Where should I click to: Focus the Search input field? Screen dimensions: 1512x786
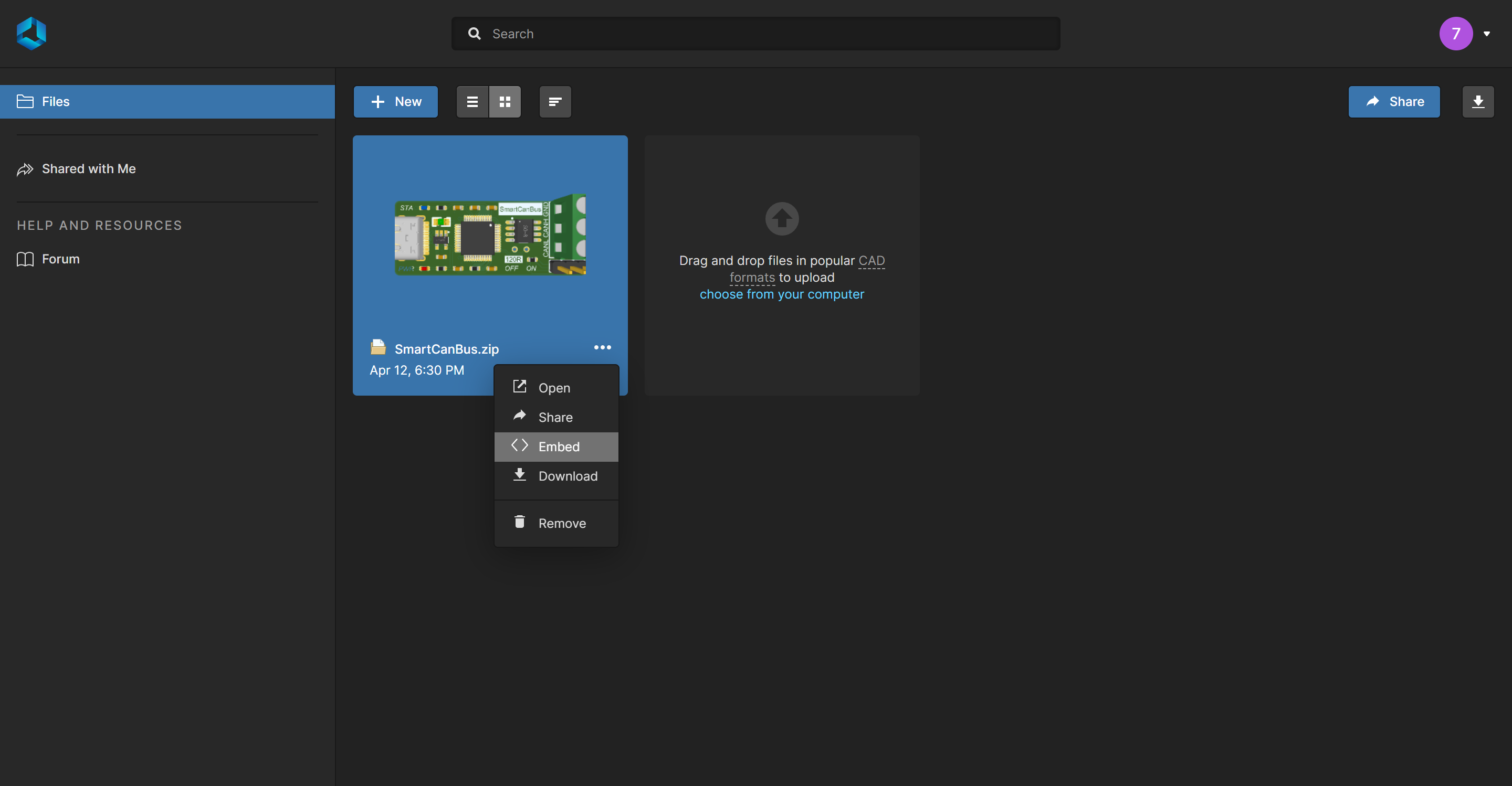click(755, 34)
